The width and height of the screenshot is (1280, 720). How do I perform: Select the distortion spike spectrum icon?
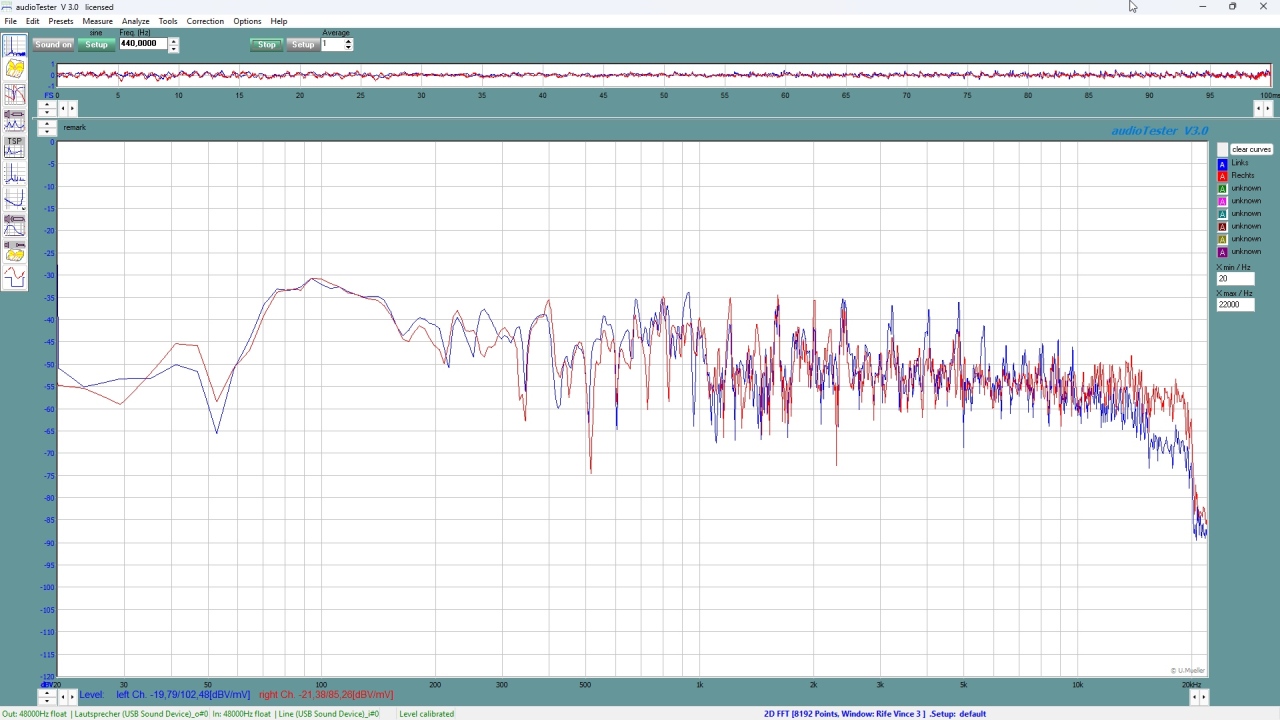pos(15,174)
